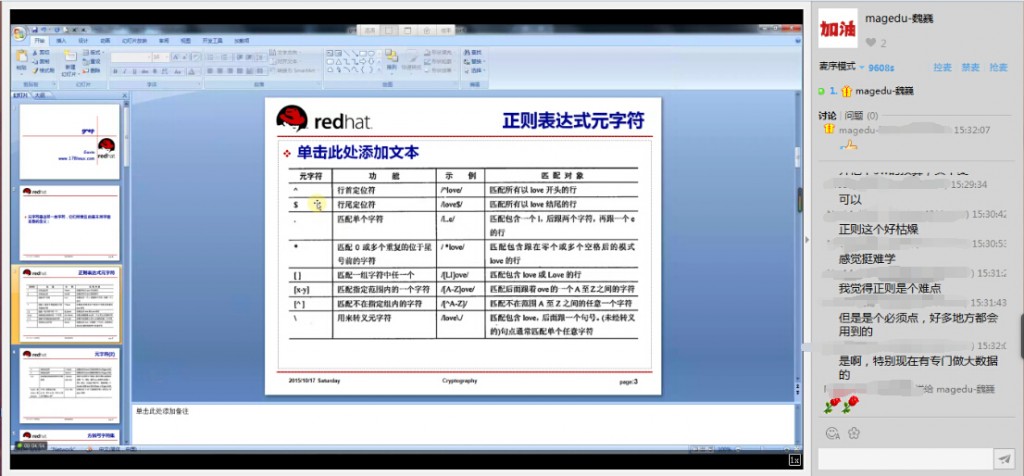Image resolution: width=1024 pixels, height=476 pixels.
Task: Toggle italic formatting in the ribbon
Action: click(124, 71)
